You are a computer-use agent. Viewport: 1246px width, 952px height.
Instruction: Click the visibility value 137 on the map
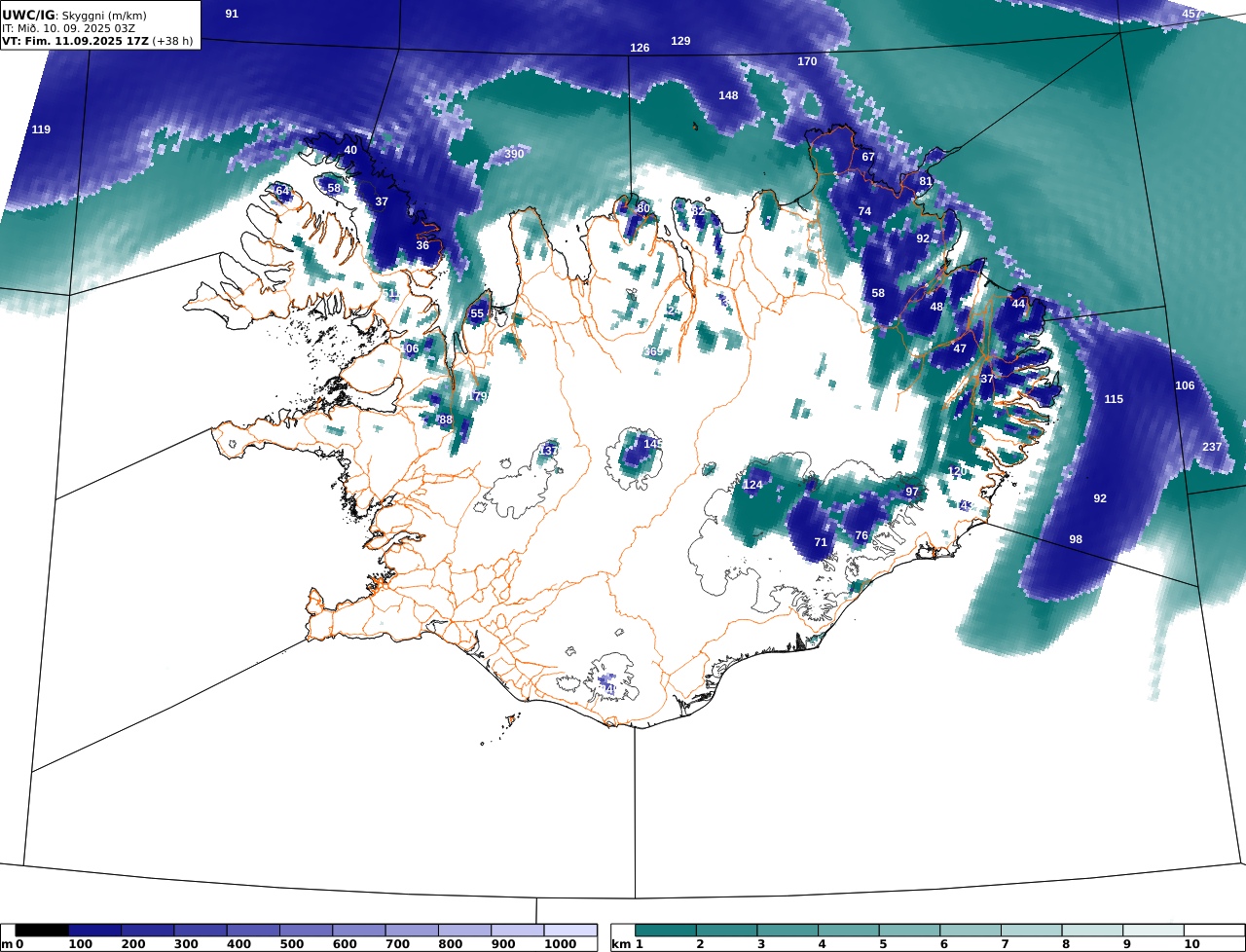pos(548,450)
